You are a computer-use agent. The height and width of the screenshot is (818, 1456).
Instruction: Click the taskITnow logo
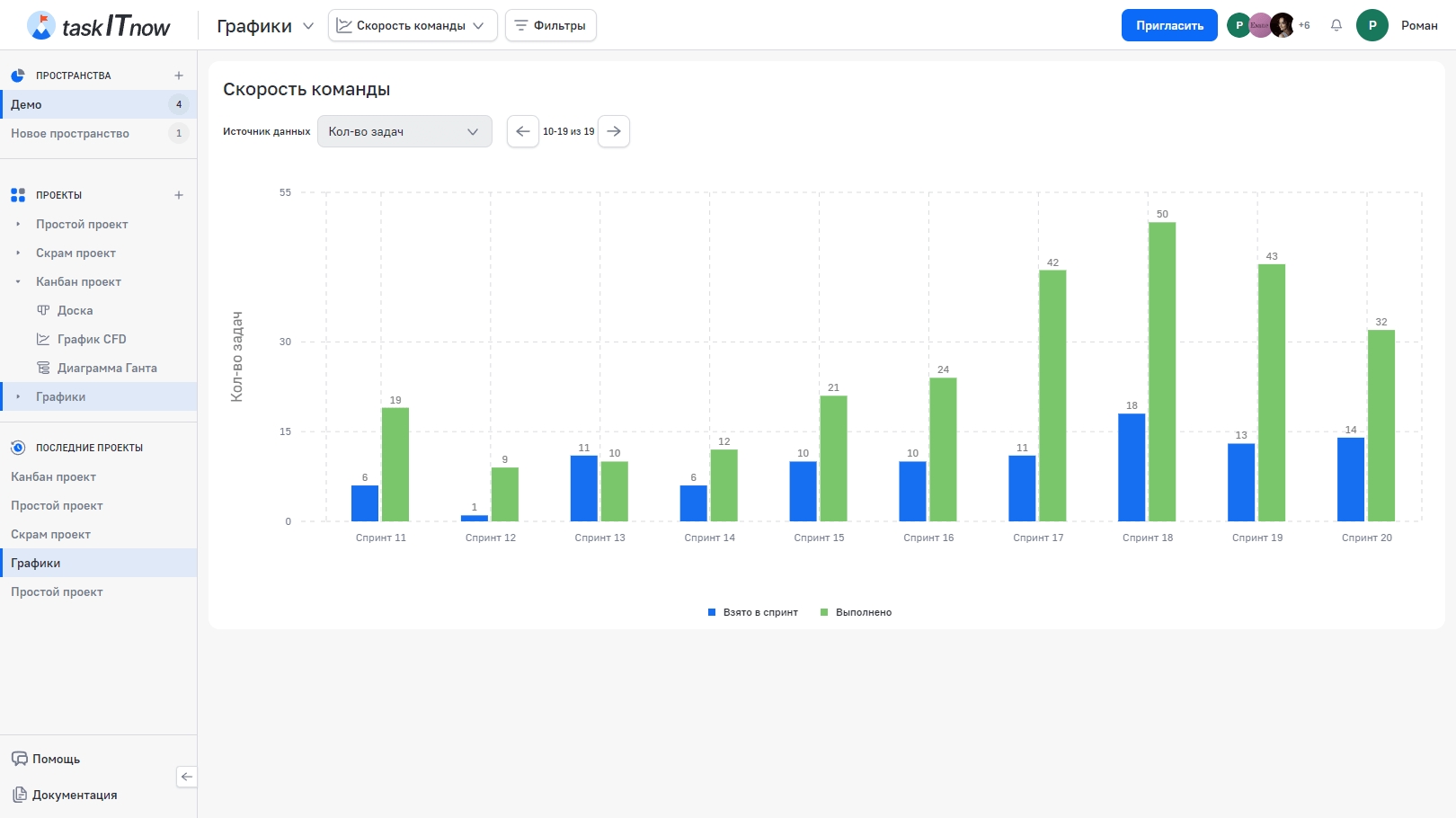tap(99, 26)
